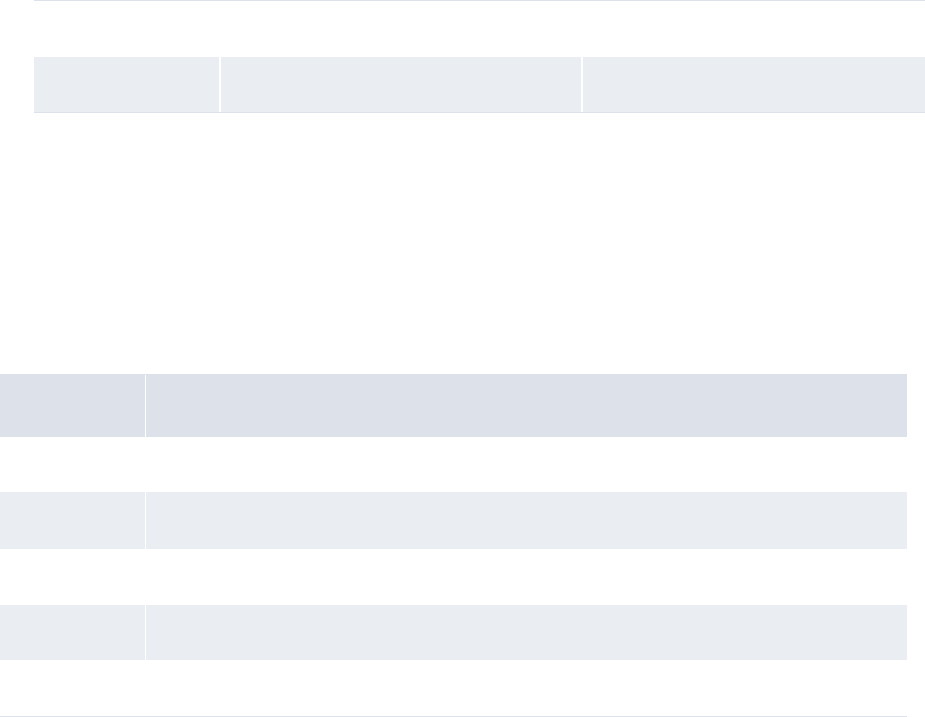Select the first gray body row's wide cell
The image size is (925, 717).
(526, 520)
